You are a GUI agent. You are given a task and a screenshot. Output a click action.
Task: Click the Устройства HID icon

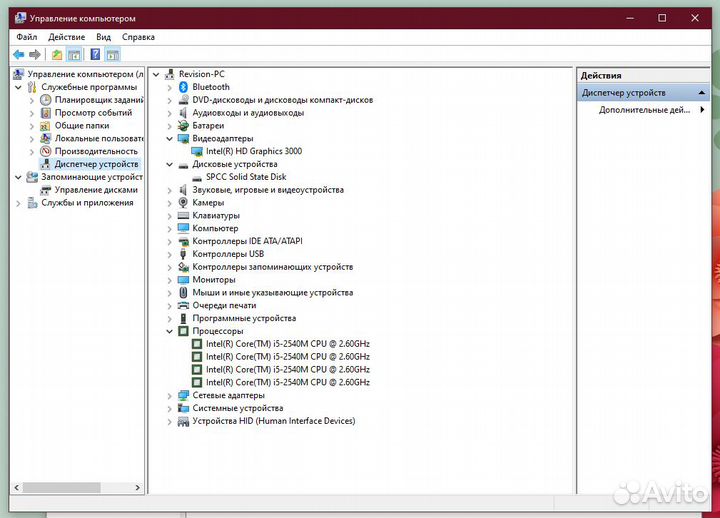click(x=183, y=421)
